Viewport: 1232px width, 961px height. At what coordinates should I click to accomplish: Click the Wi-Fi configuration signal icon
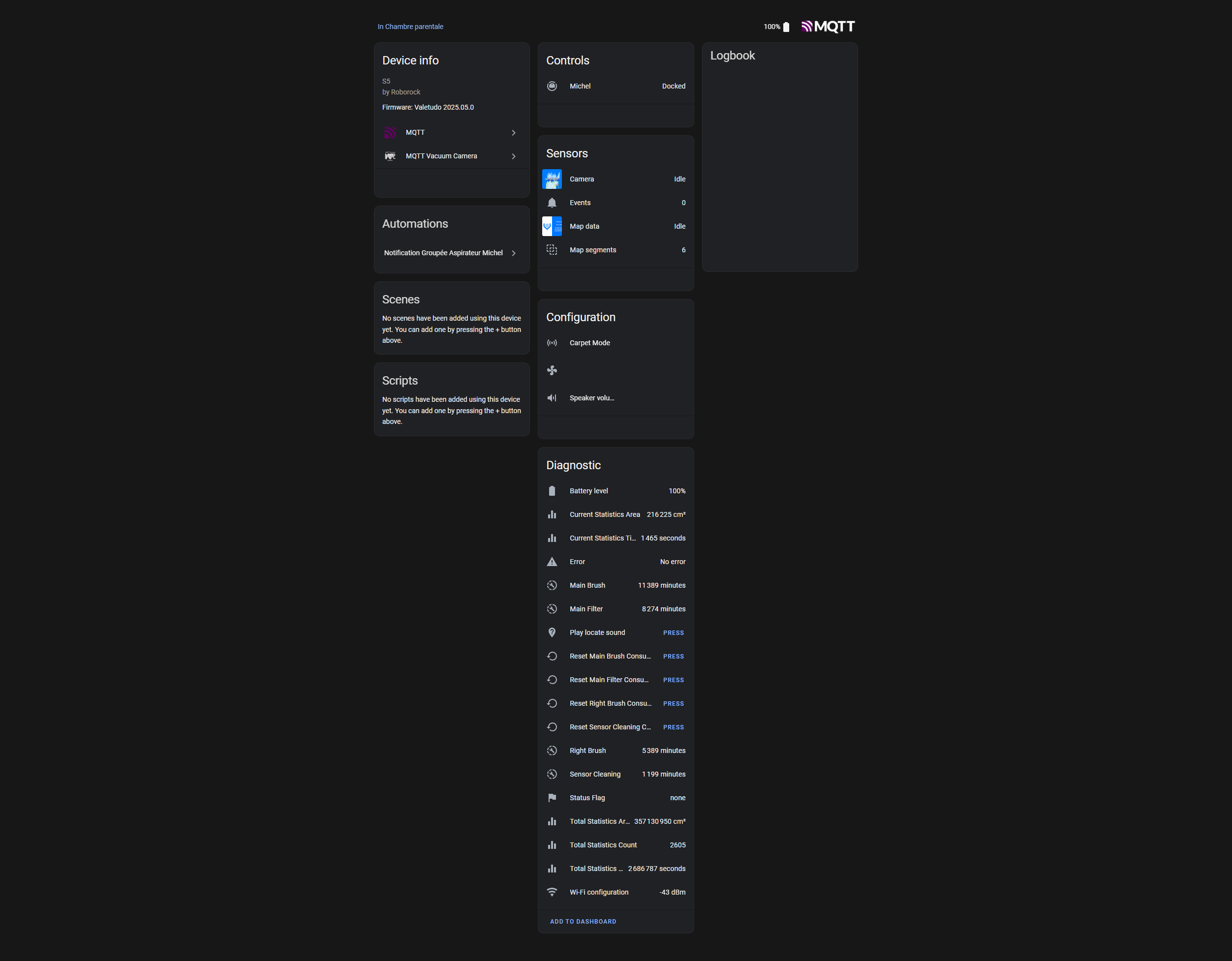pyautogui.click(x=552, y=893)
